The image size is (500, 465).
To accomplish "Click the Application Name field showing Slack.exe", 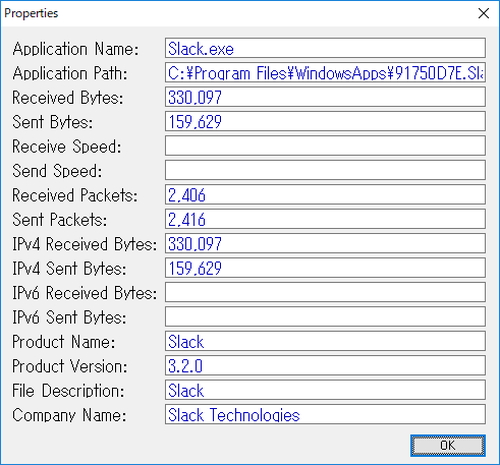I will coord(325,48).
